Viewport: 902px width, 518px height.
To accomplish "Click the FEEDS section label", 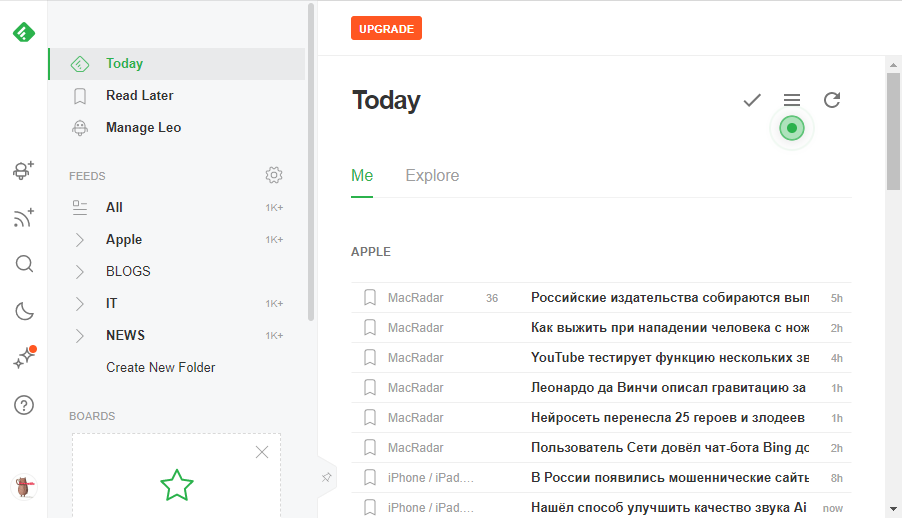I will coord(87,176).
